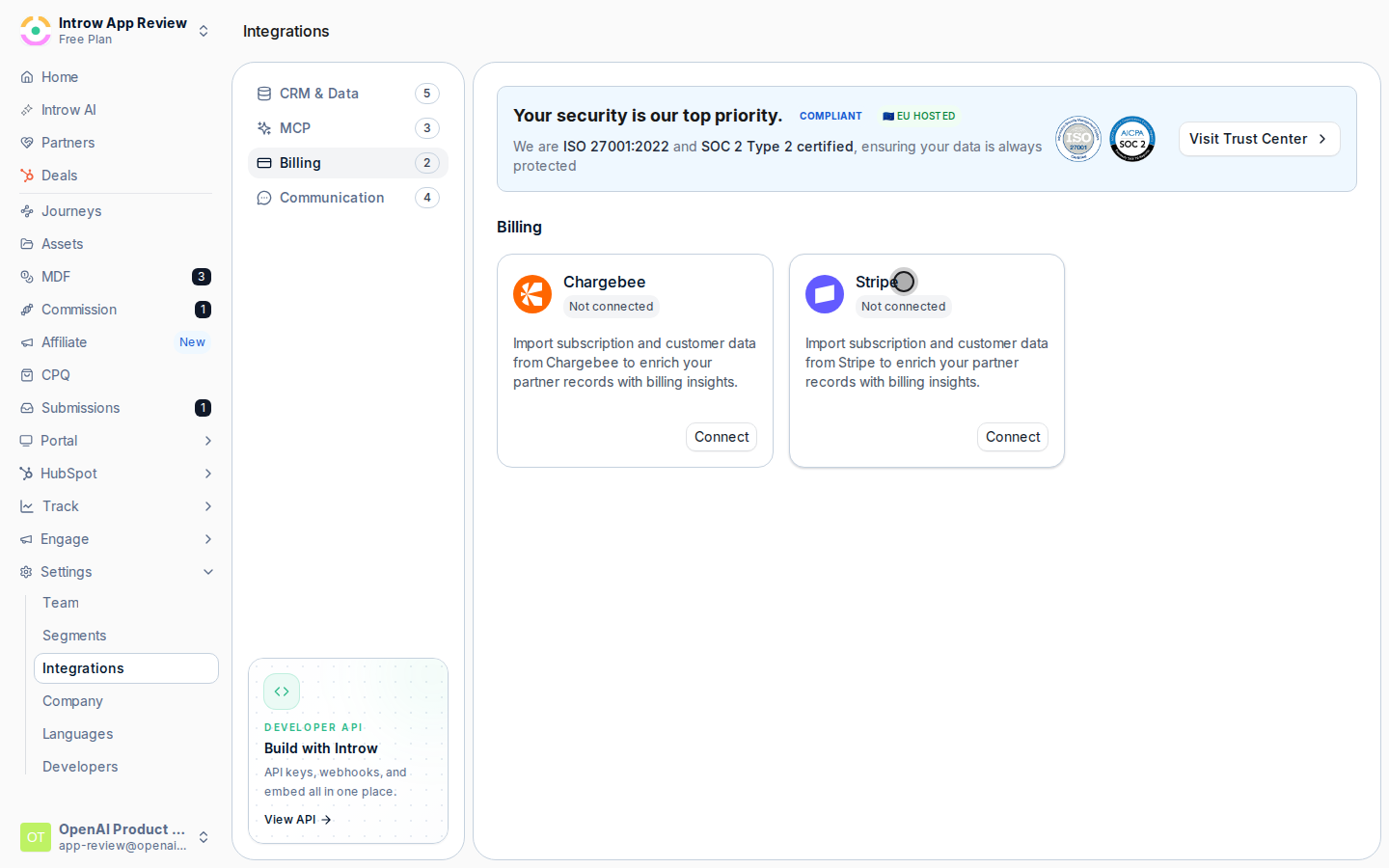The width and height of the screenshot is (1389, 868).
Task: Open Visit Trust Center link
Action: [x=1259, y=139]
